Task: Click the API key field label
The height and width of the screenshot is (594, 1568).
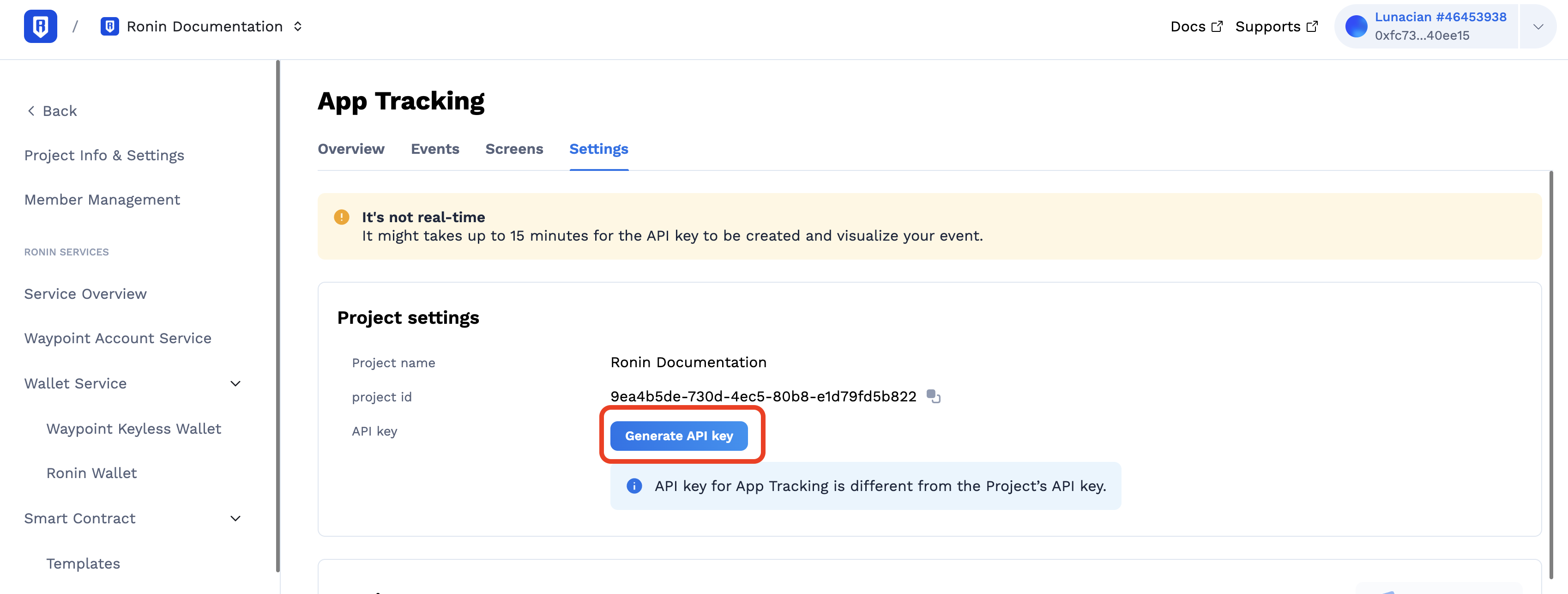Action: [x=374, y=431]
